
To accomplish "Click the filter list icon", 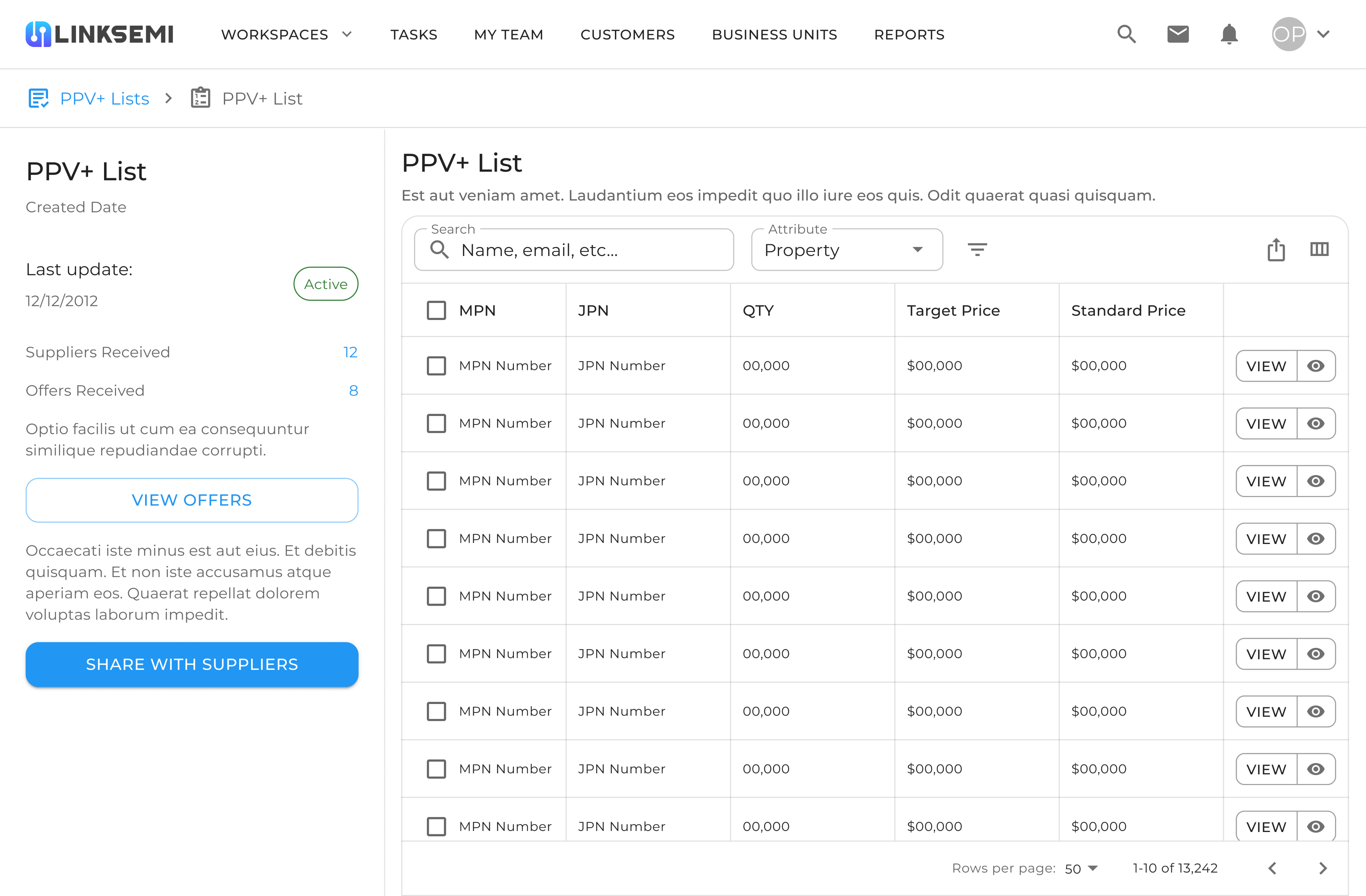I will pyautogui.click(x=977, y=250).
